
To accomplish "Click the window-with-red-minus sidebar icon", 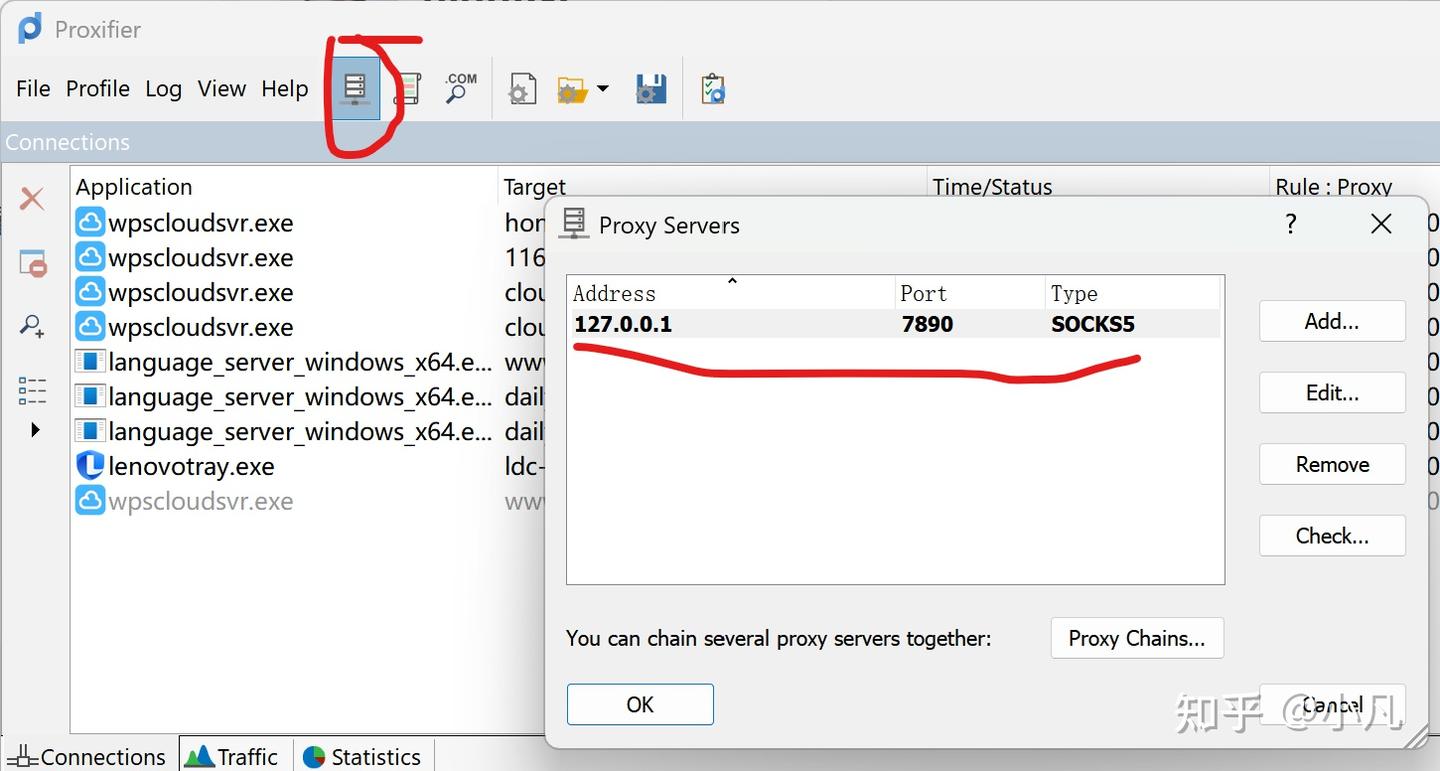I will coord(33,263).
